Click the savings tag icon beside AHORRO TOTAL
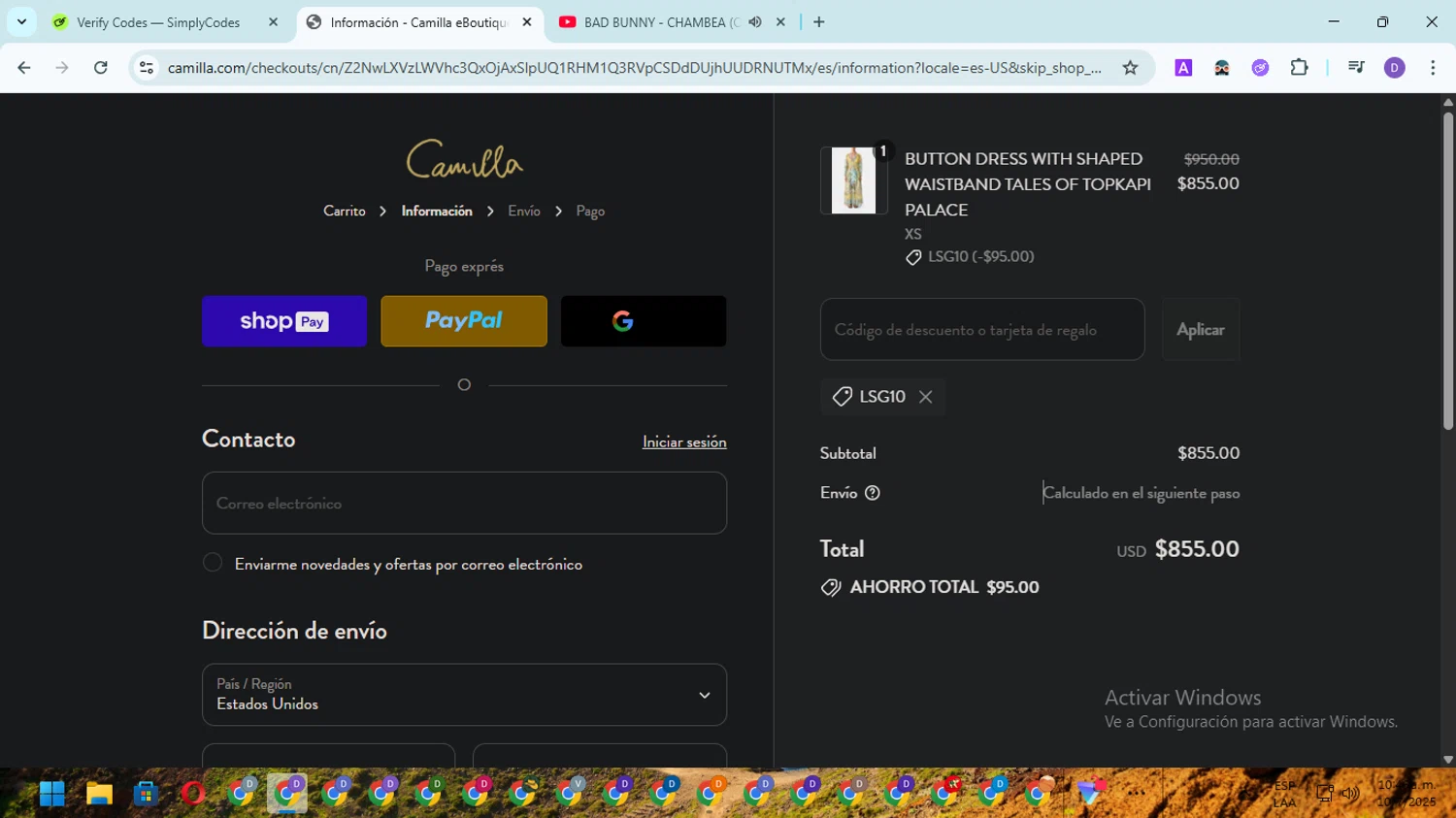Screen dimensions: 1456x818 [x=831, y=587]
